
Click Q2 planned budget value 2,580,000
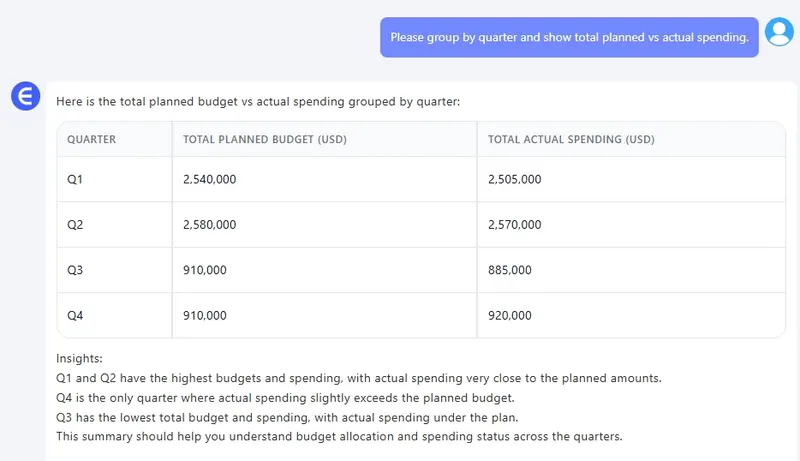pyautogui.click(x=210, y=225)
